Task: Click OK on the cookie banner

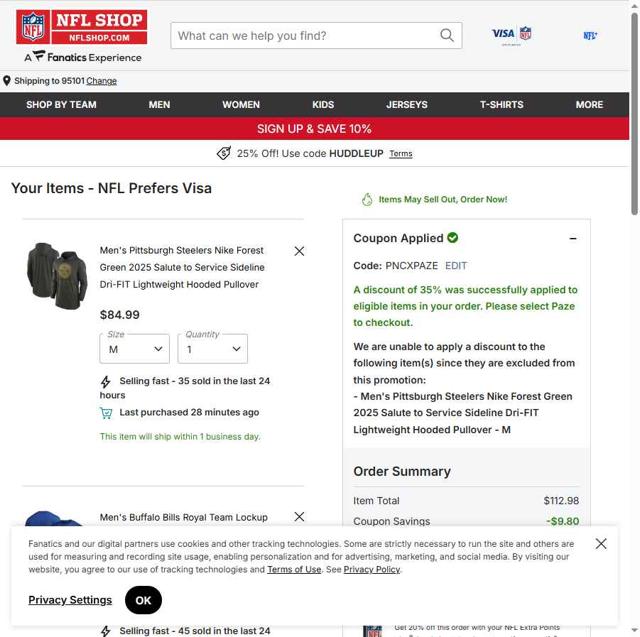Action: [x=143, y=600]
